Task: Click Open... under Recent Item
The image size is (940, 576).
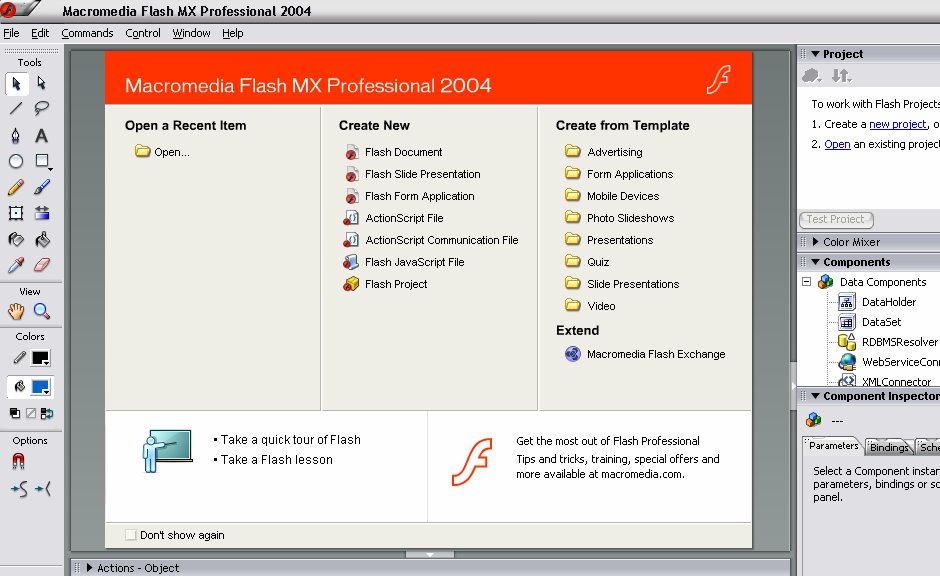Action: [x=162, y=152]
